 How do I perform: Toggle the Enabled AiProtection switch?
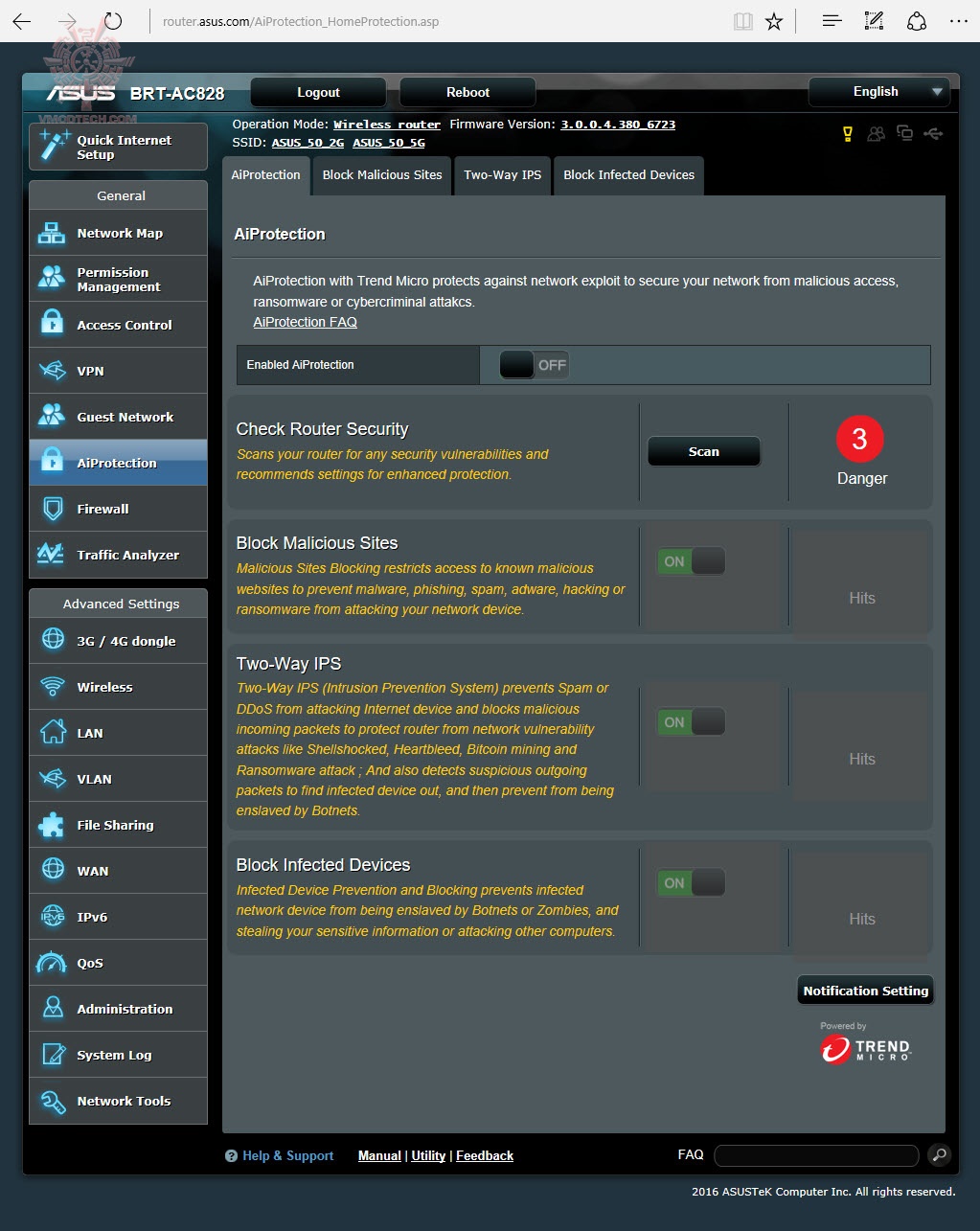pyautogui.click(x=534, y=364)
